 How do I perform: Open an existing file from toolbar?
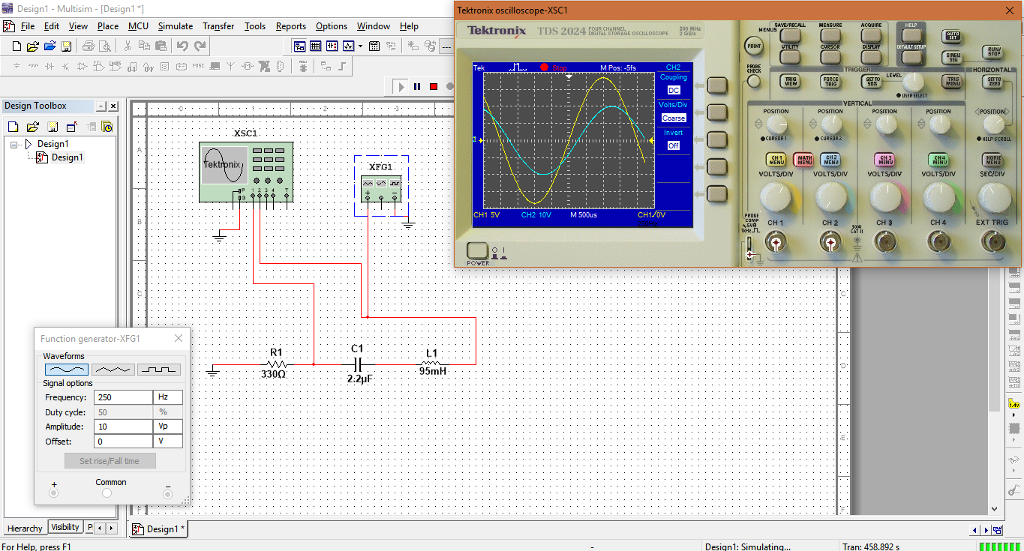pos(33,46)
